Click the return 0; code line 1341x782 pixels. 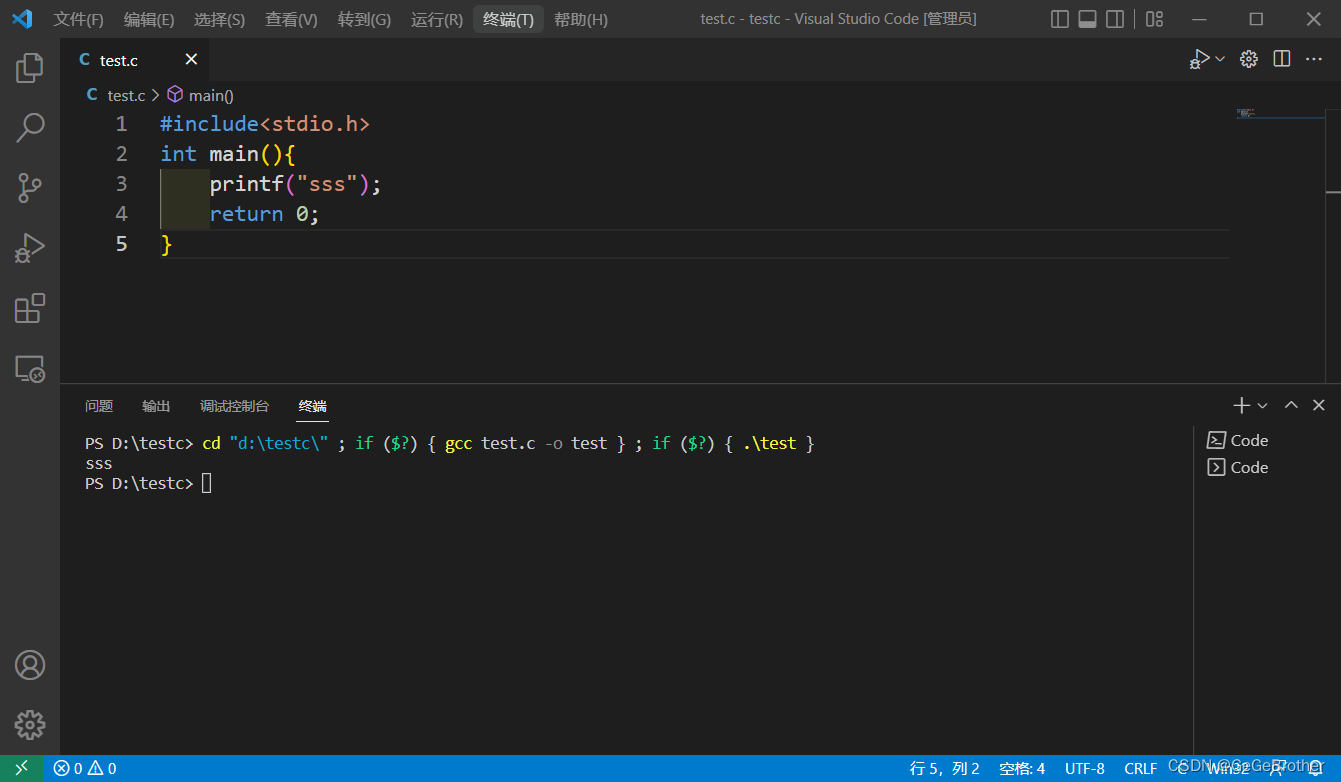(x=265, y=214)
